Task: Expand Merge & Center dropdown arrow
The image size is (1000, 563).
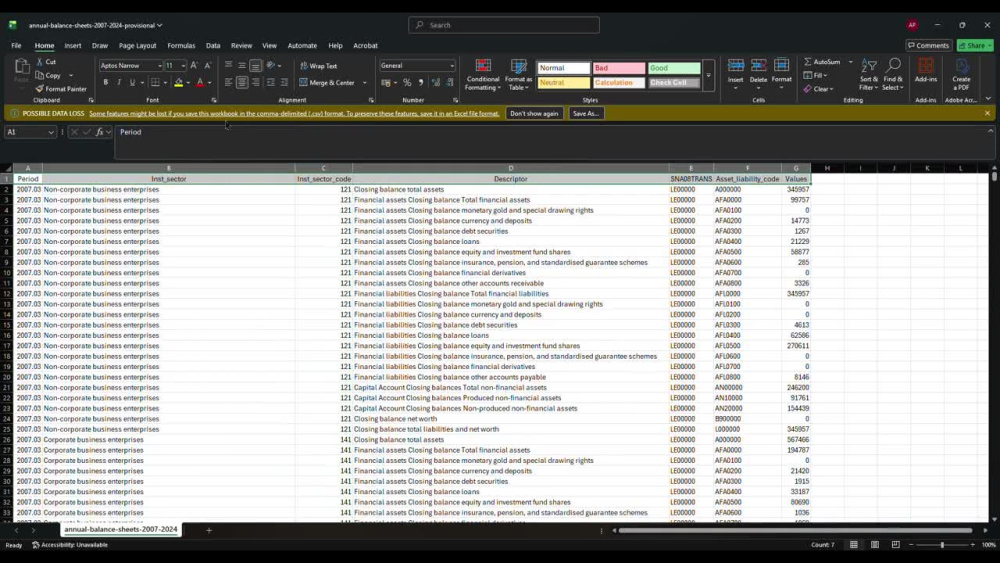Action: pos(365,83)
